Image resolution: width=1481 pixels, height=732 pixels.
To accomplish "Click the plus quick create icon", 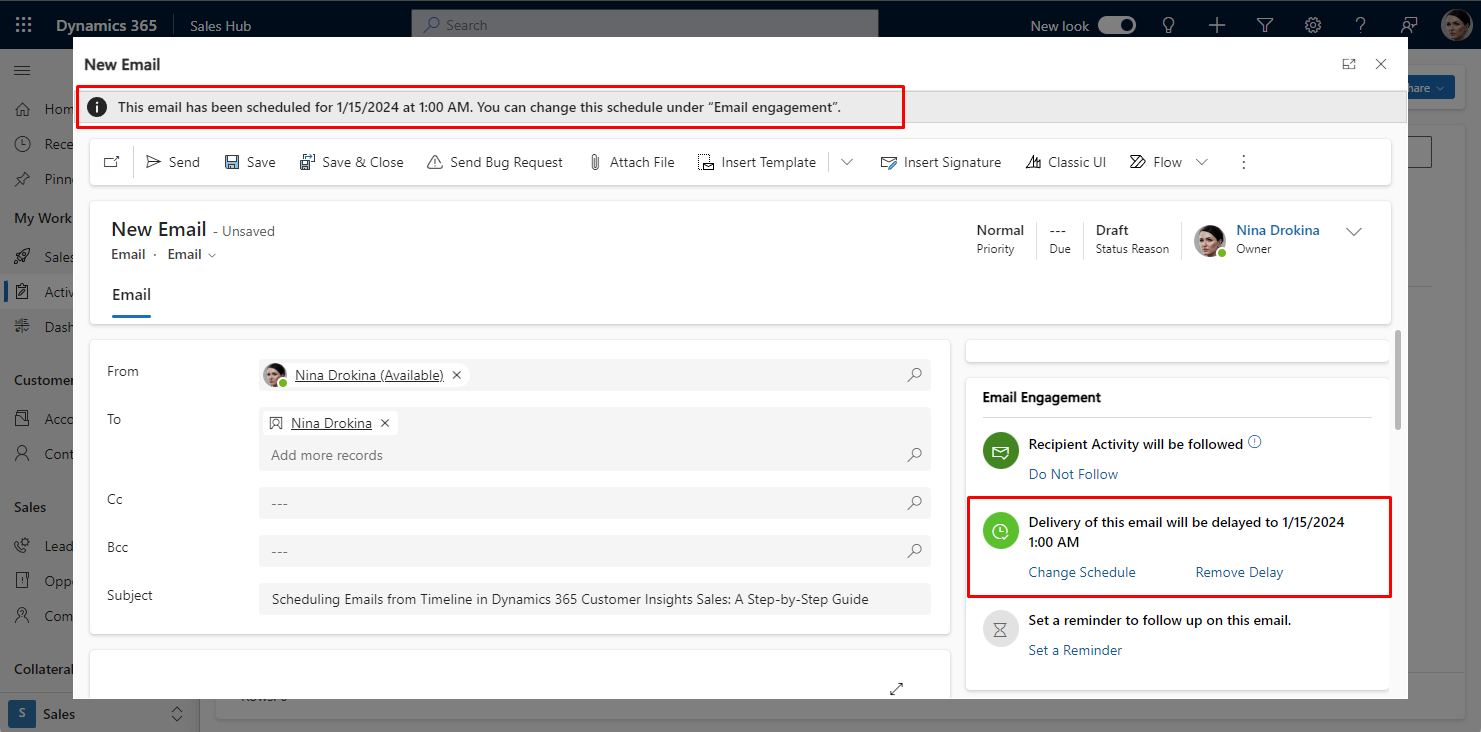I will tap(1217, 26).
